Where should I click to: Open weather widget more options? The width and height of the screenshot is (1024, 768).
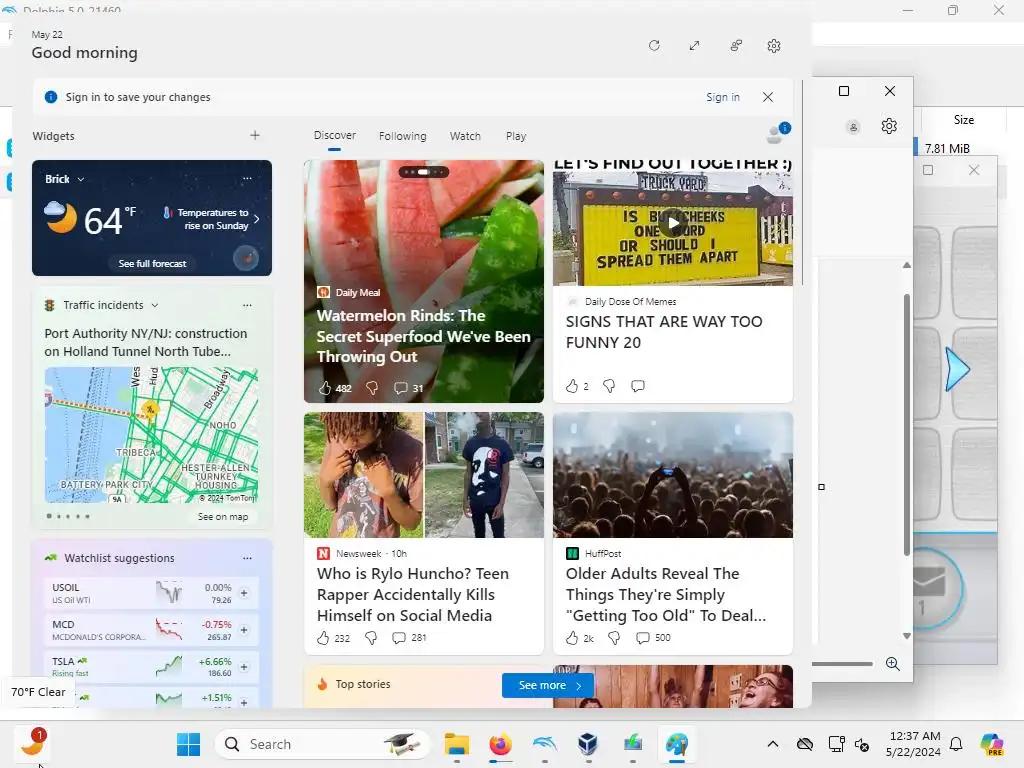247,178
